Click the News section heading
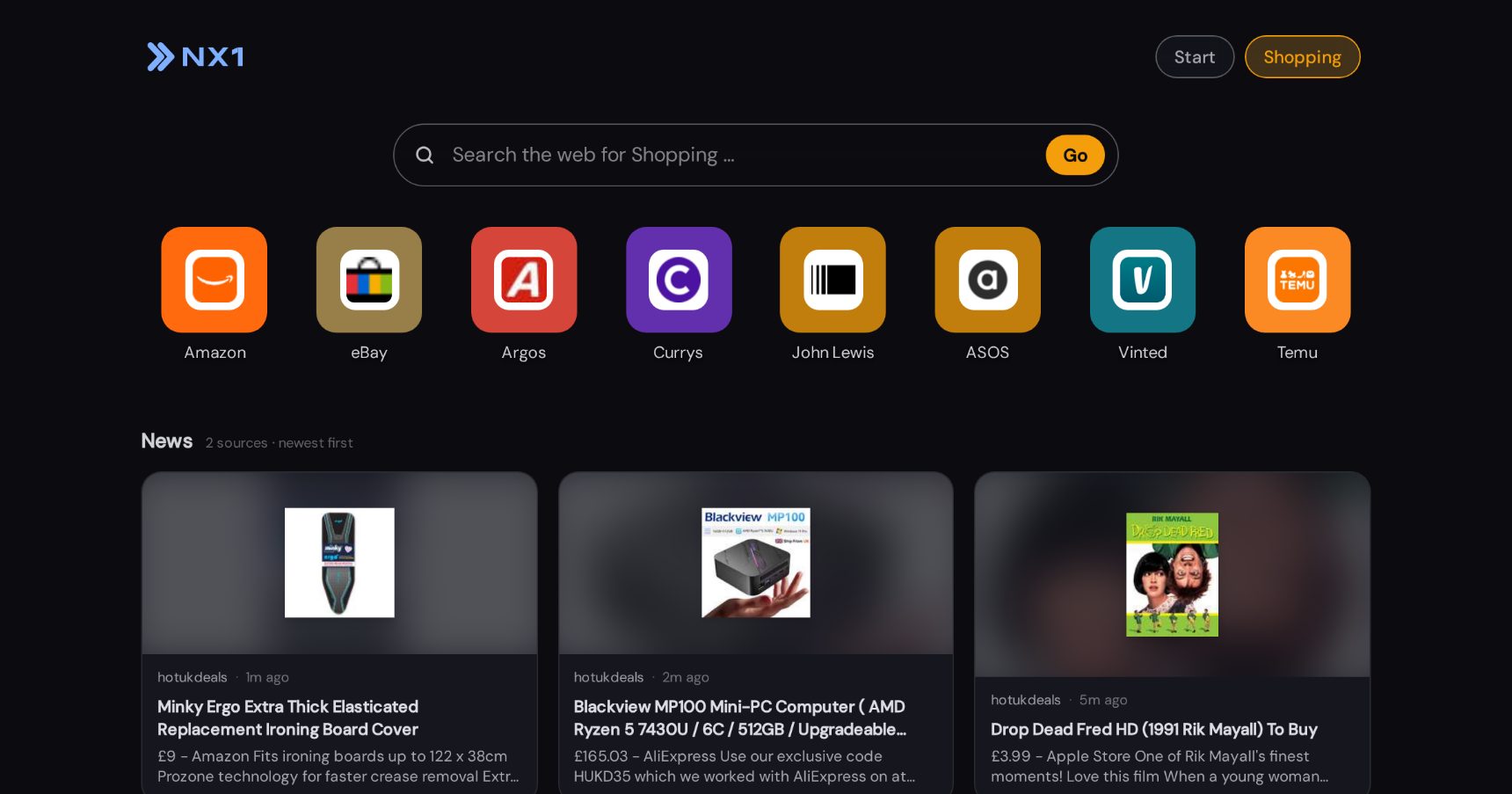Screen dimensions: 1512x794 (x=167, y=441)
